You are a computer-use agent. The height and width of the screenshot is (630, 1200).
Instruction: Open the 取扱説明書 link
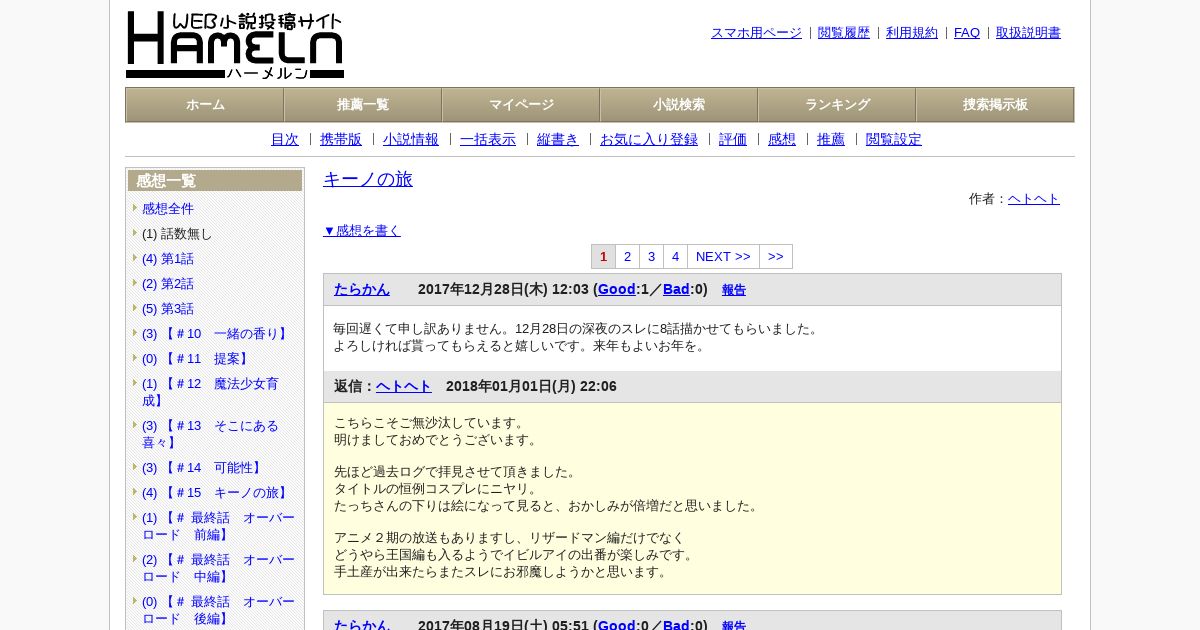coord(1028,32)
